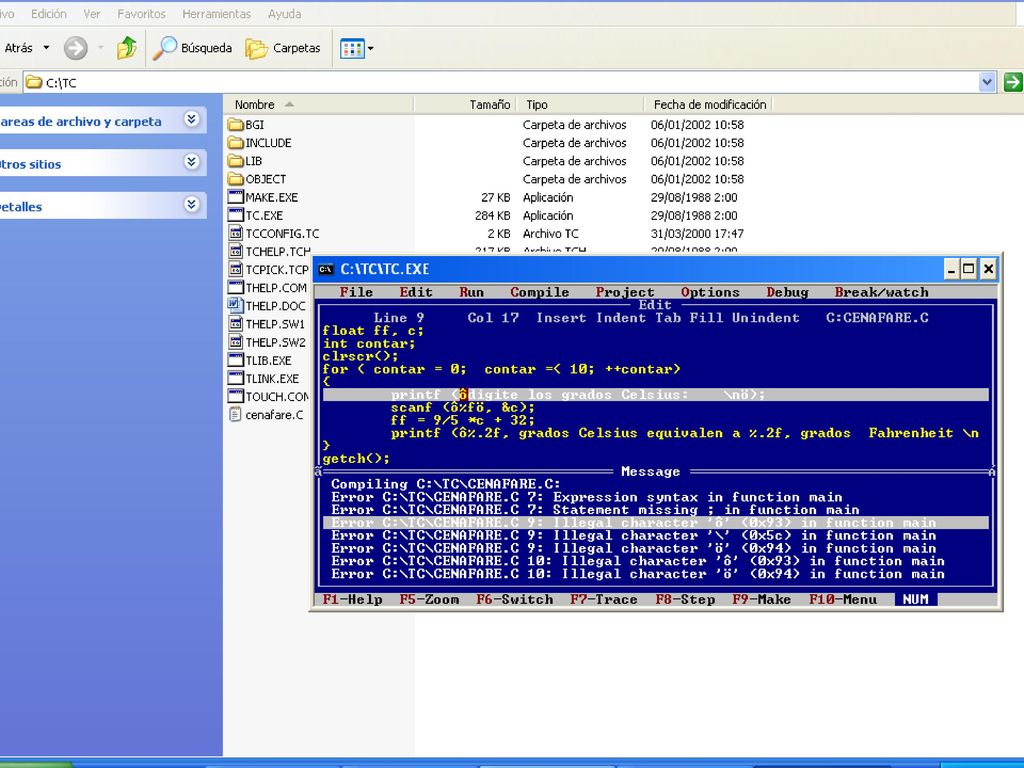Expand the Tareas de archivo y carpeta panel
This screenshot has width=1024, height=768.
191,120
